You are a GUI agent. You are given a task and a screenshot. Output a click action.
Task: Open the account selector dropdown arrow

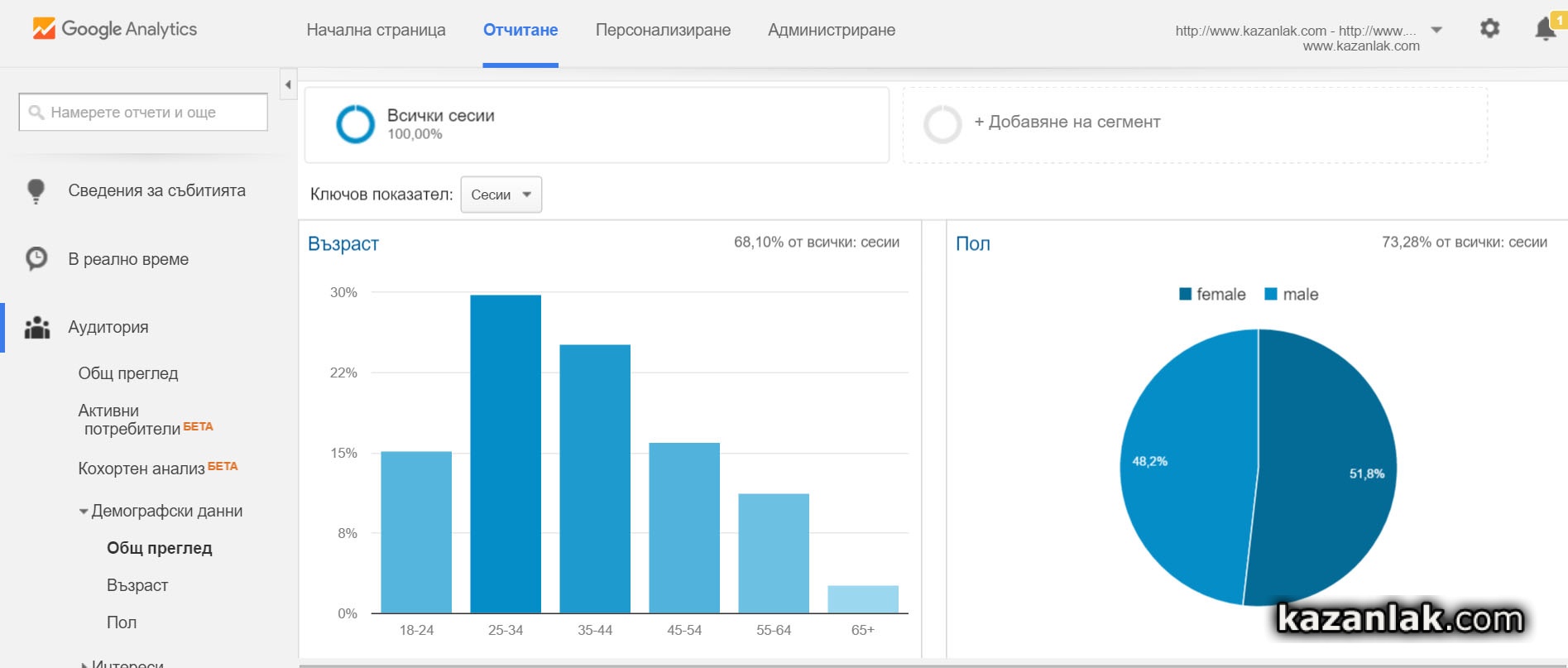[x=1436, y=31]
